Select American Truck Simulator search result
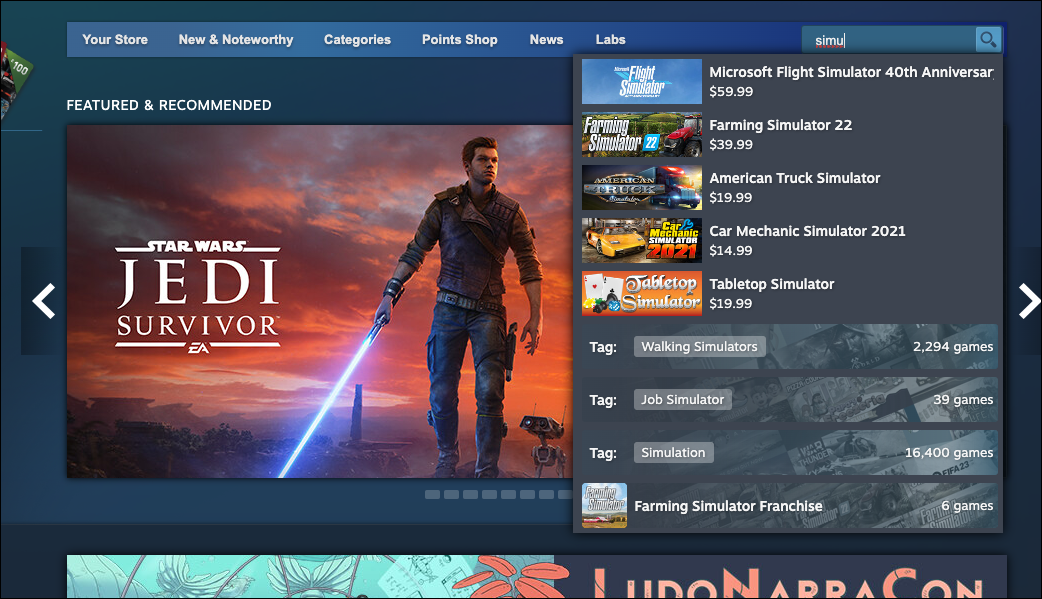 789,187
